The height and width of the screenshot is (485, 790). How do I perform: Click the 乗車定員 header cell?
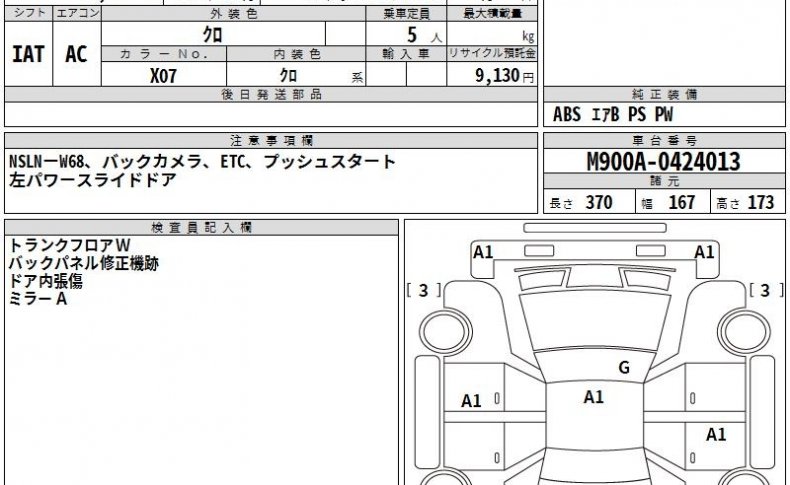point(406,14)
